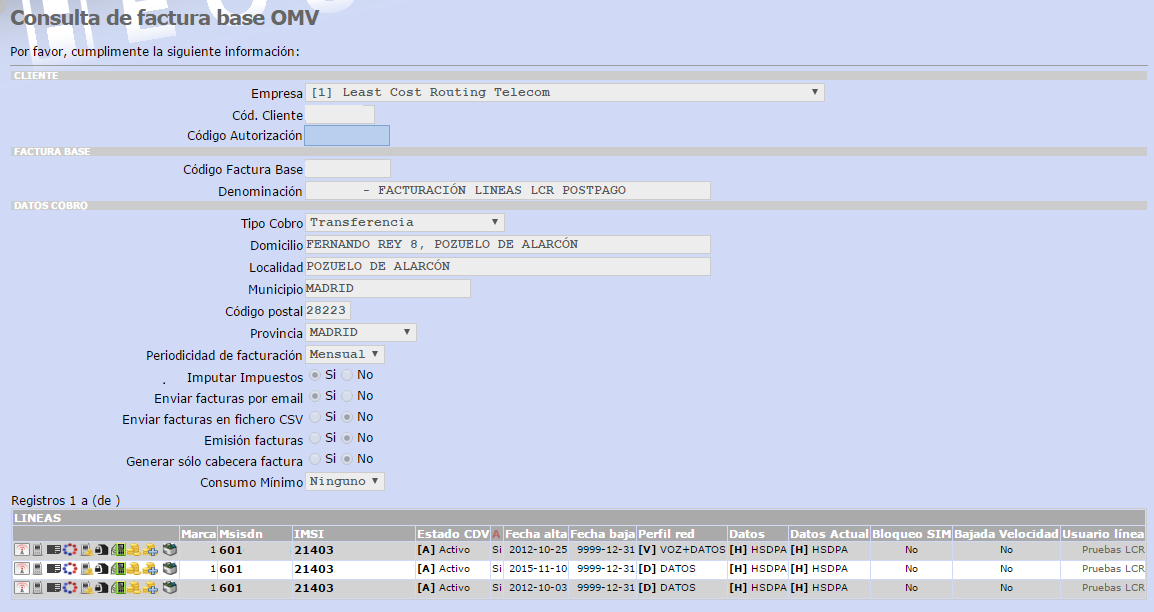Click the coins with plus icon in third row

click(x=150, y=588)
